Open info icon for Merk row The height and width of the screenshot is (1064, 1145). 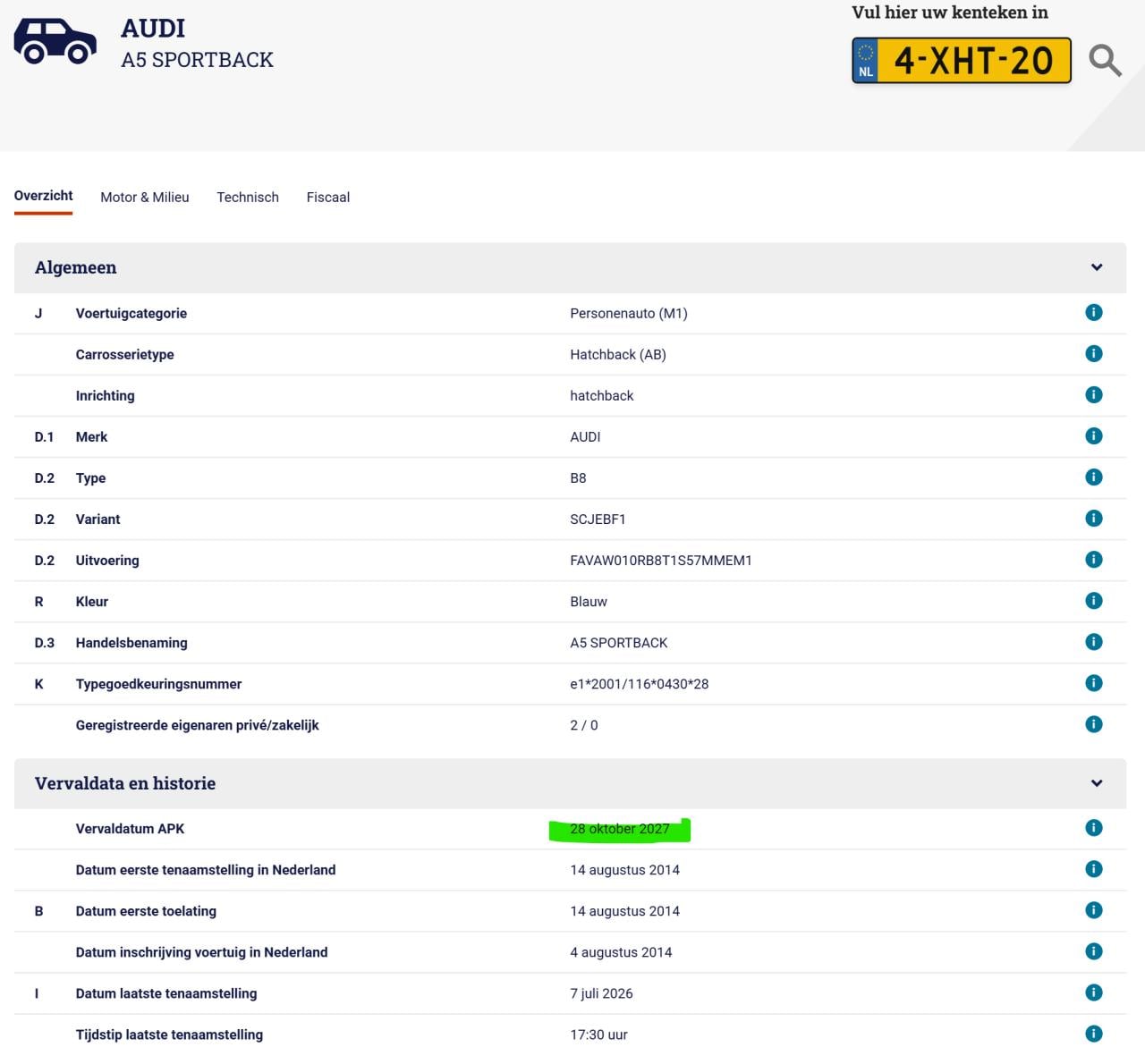(x=1093, y=435)
